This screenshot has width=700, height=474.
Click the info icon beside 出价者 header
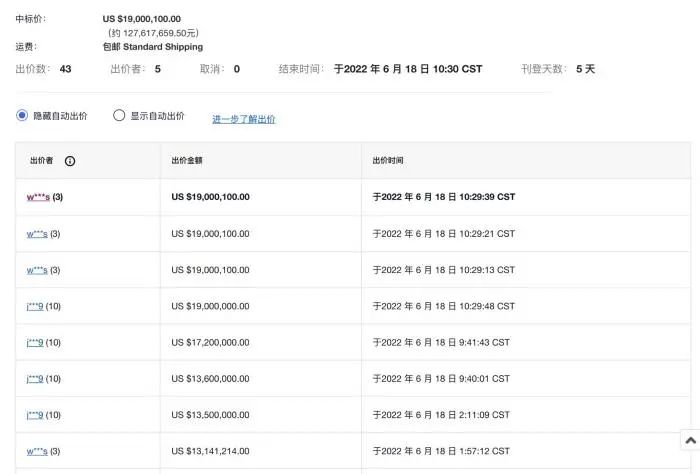(x=70, y=161)
